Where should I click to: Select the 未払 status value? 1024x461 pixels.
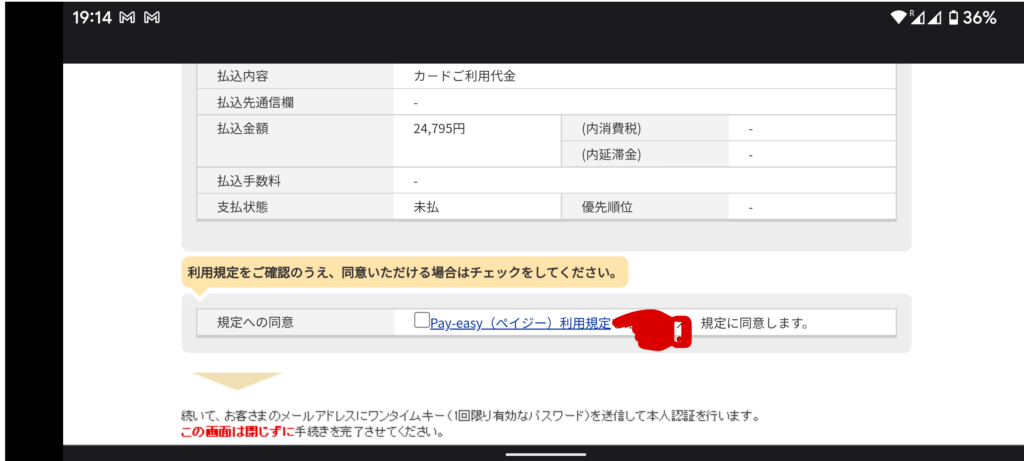tap(426, 208)
